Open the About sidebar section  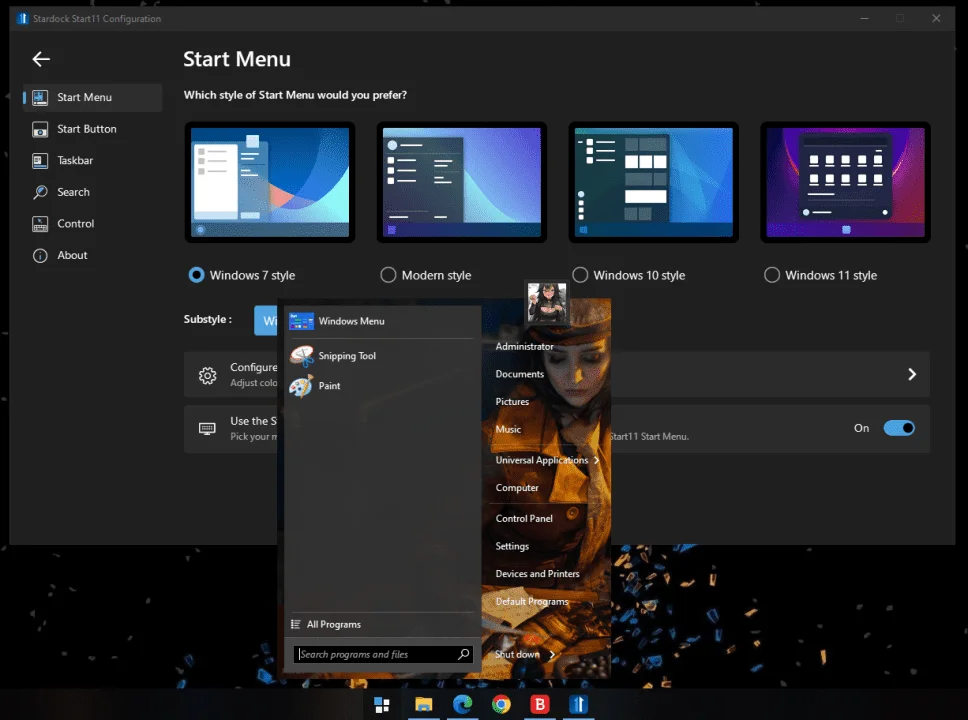93,255
